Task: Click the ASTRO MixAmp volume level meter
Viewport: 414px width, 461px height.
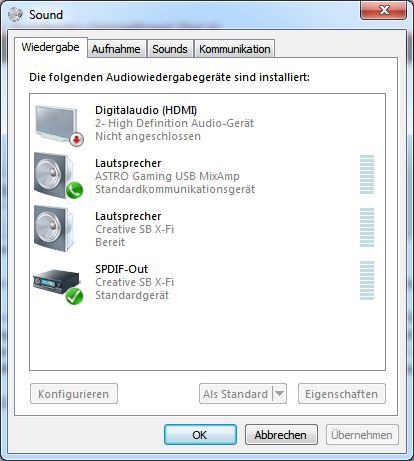Action: point(367,174)
